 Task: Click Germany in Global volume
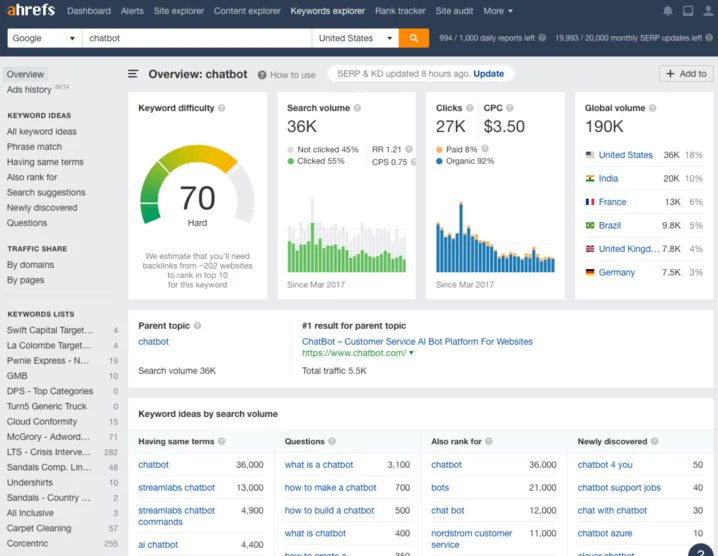point(616,273)
